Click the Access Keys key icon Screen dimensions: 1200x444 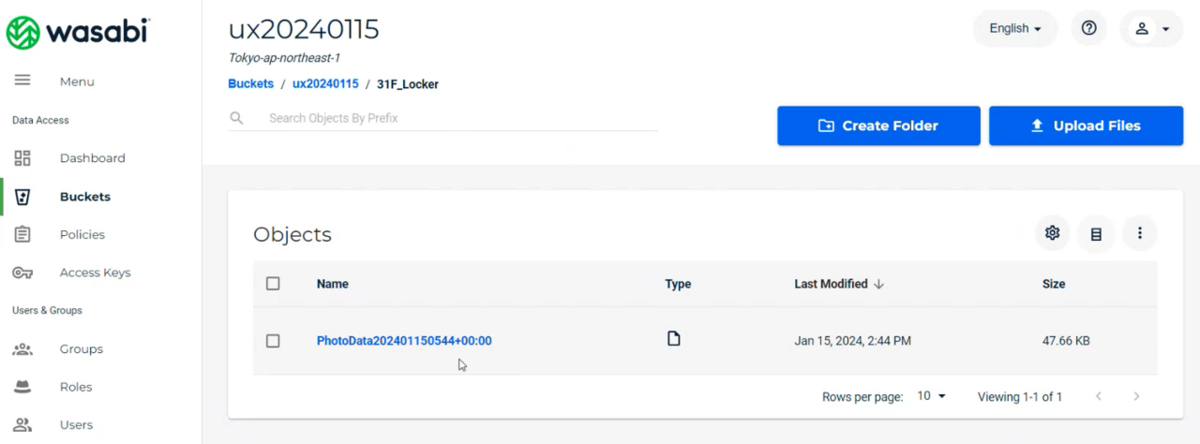22,272
